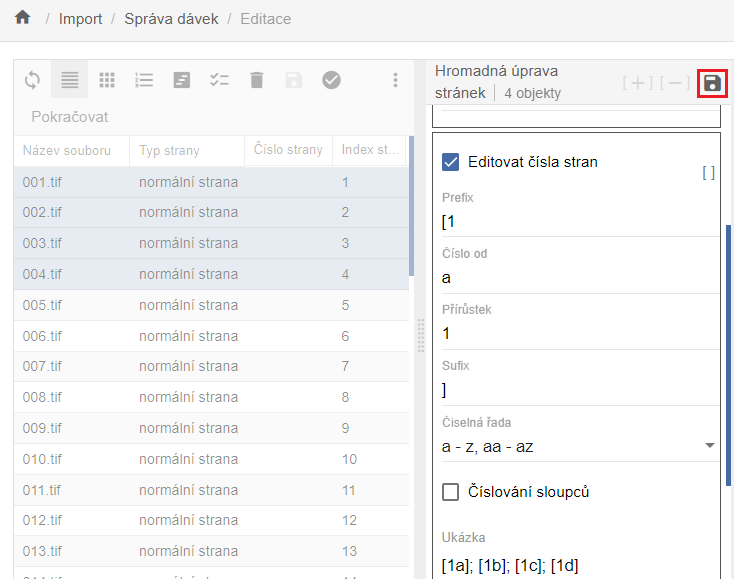
Task: Click the home icon in breadcrumb
Action: tap(22, 19)
